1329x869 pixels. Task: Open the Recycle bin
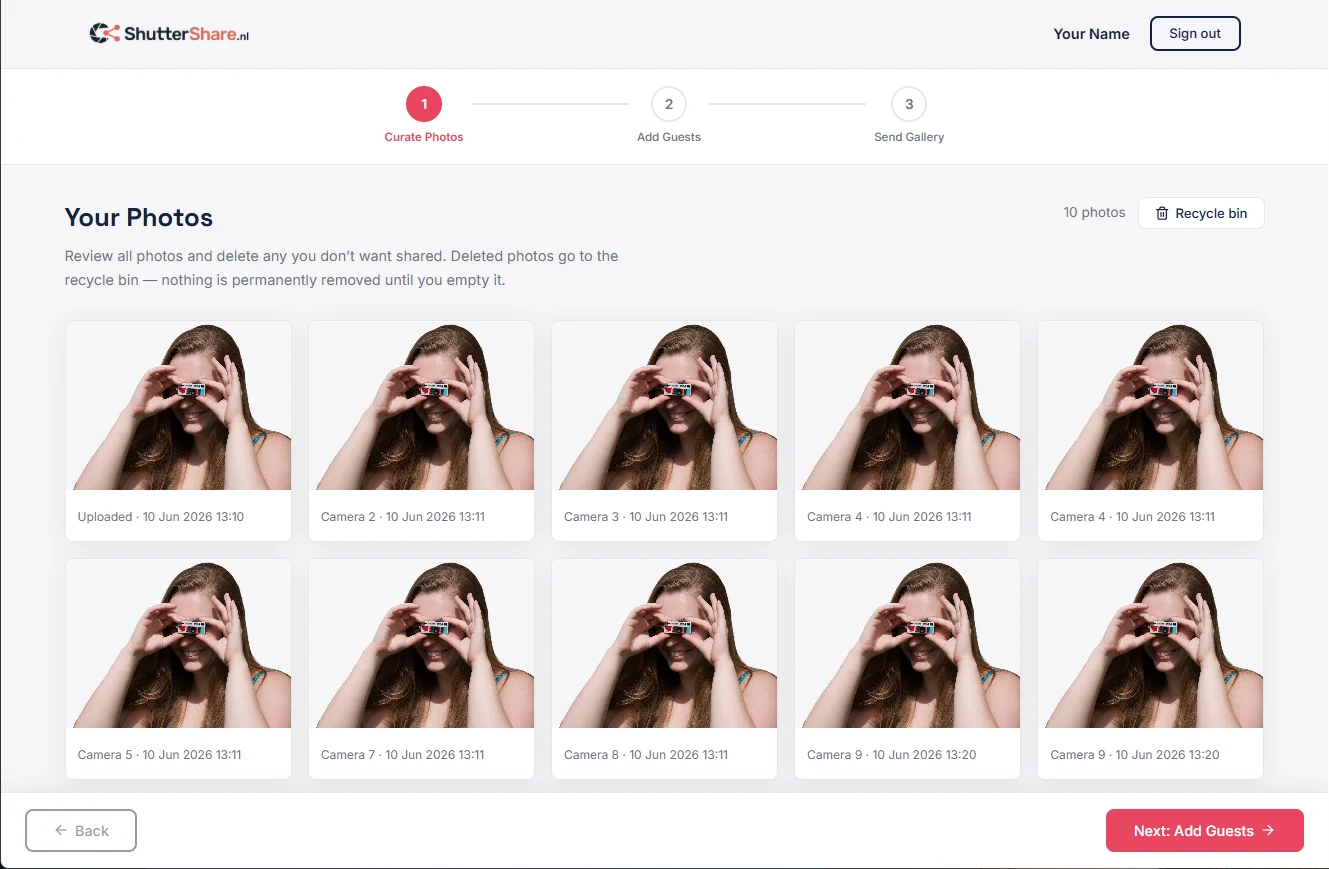click(1201, 213)
